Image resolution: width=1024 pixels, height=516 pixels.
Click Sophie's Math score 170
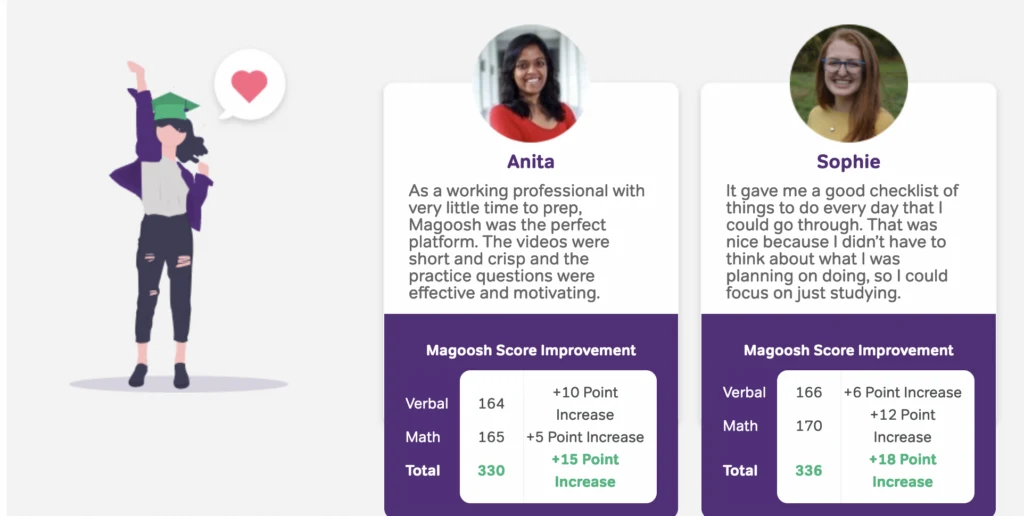click(808, 426)
